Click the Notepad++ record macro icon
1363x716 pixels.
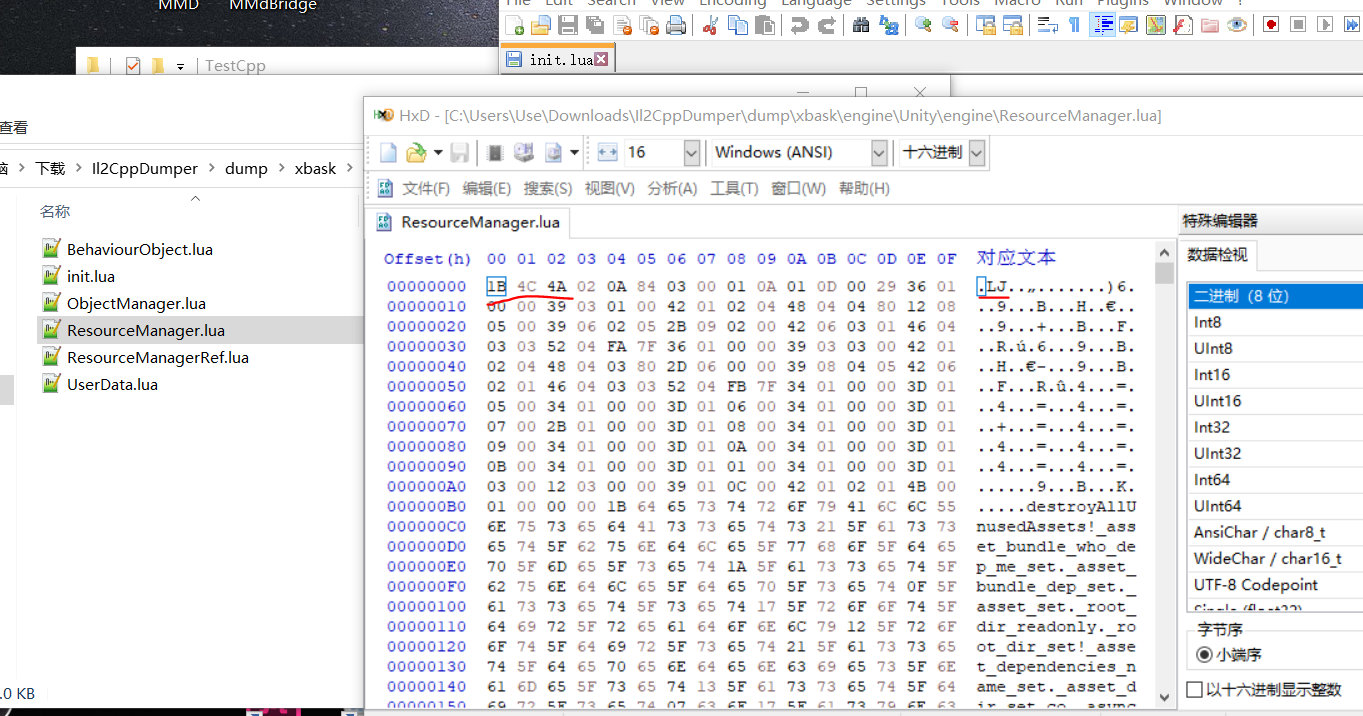1270,26
